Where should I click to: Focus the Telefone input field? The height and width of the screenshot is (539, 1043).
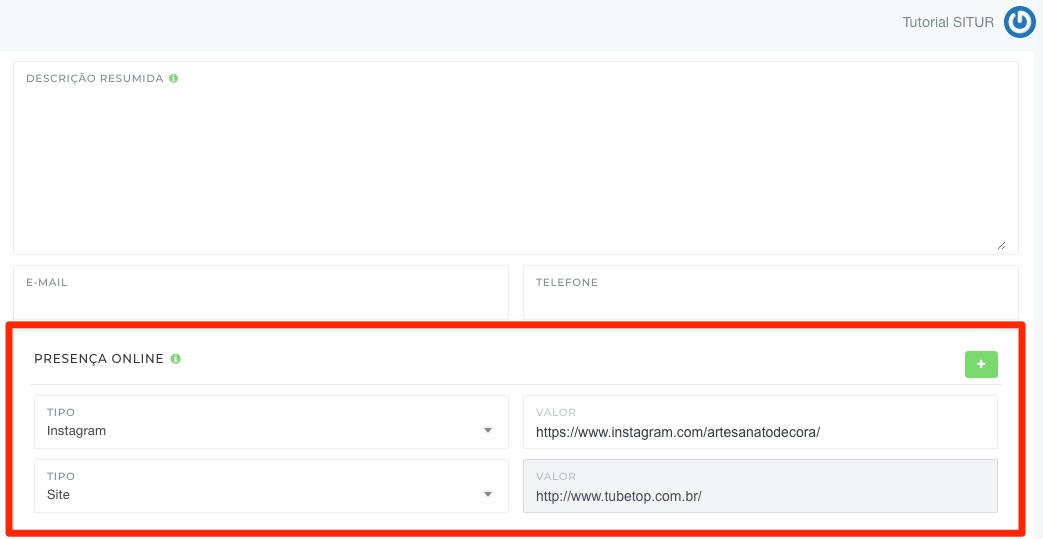pyautogui.click(x=770, y=303)
